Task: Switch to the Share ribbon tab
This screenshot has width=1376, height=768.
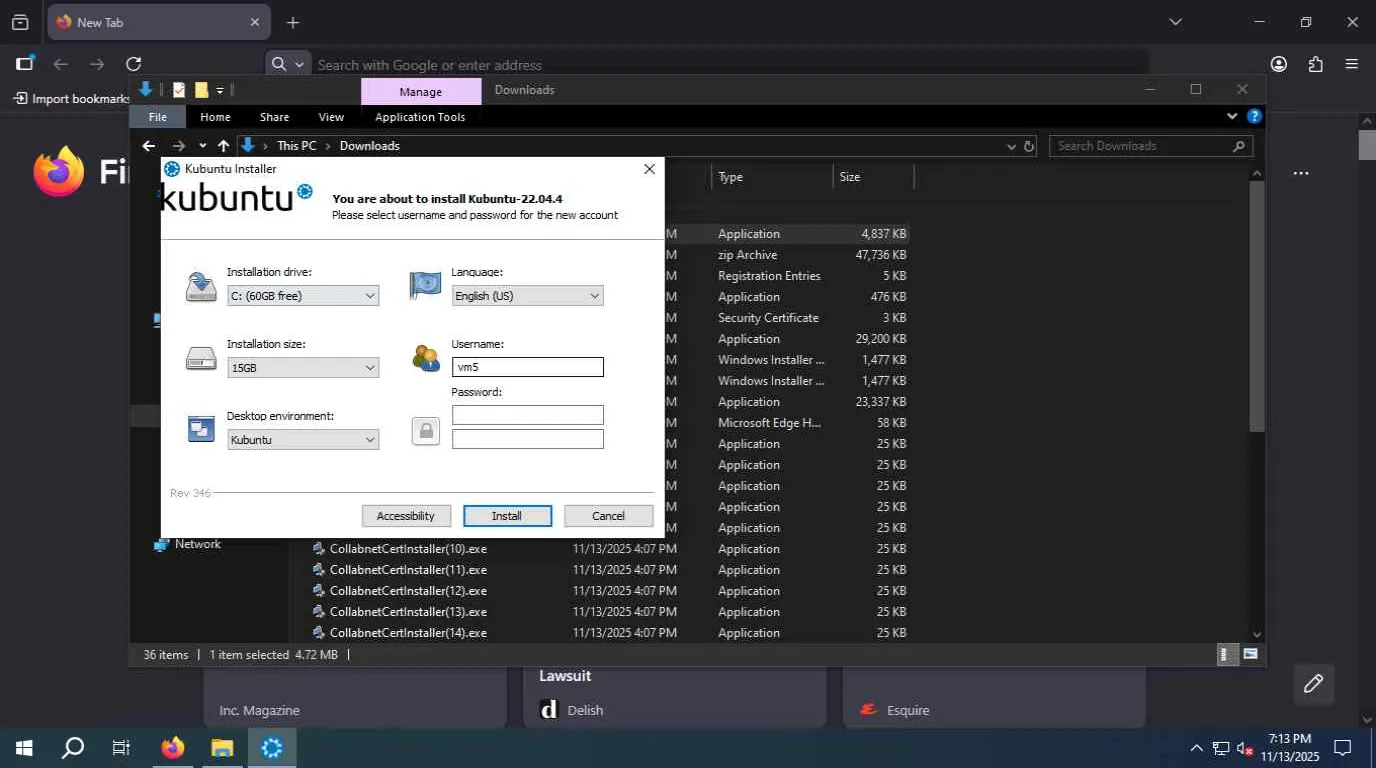Action: coord(274,117)
